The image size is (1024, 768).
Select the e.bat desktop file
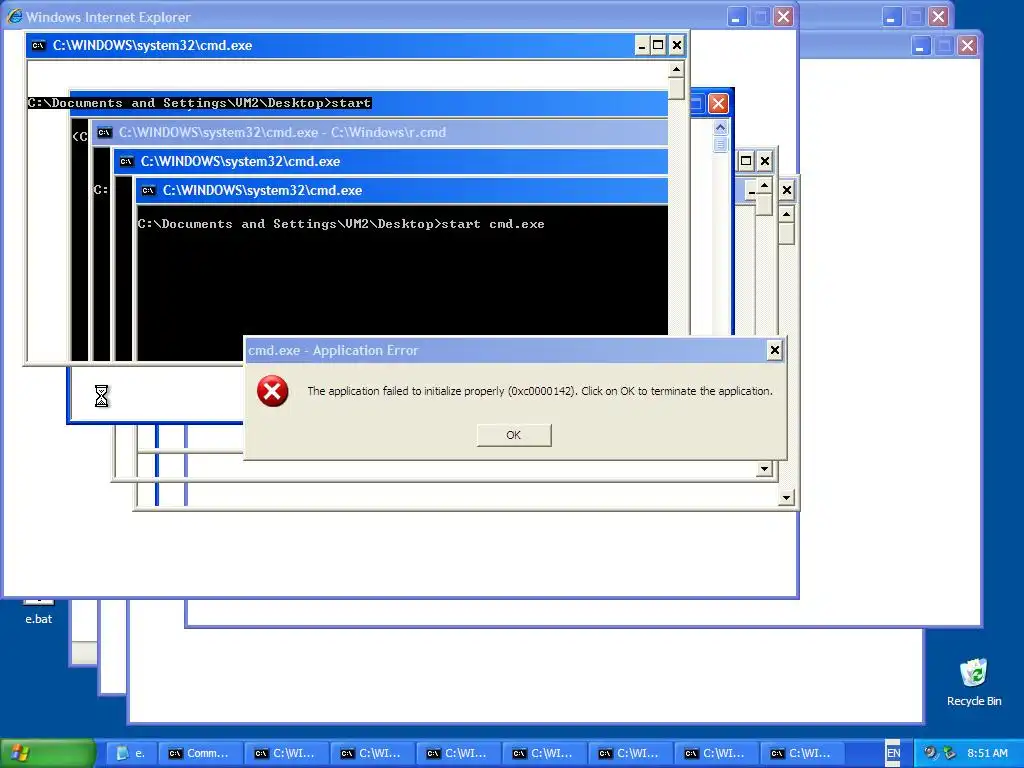38,613
